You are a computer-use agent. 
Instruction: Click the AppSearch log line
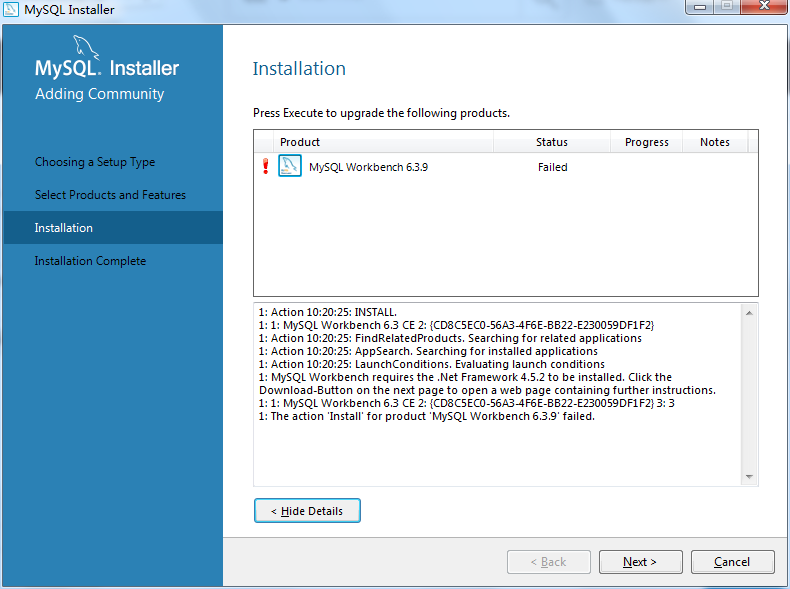428,351
